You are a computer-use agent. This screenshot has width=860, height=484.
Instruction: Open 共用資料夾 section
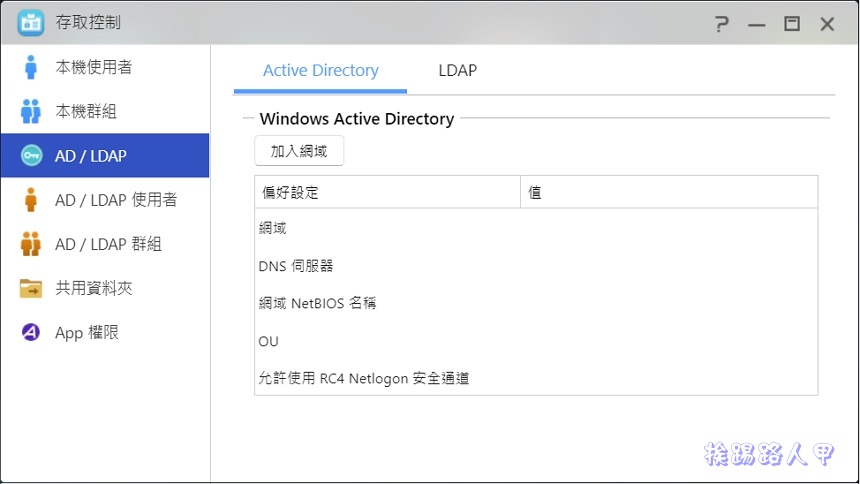[105, 288]
